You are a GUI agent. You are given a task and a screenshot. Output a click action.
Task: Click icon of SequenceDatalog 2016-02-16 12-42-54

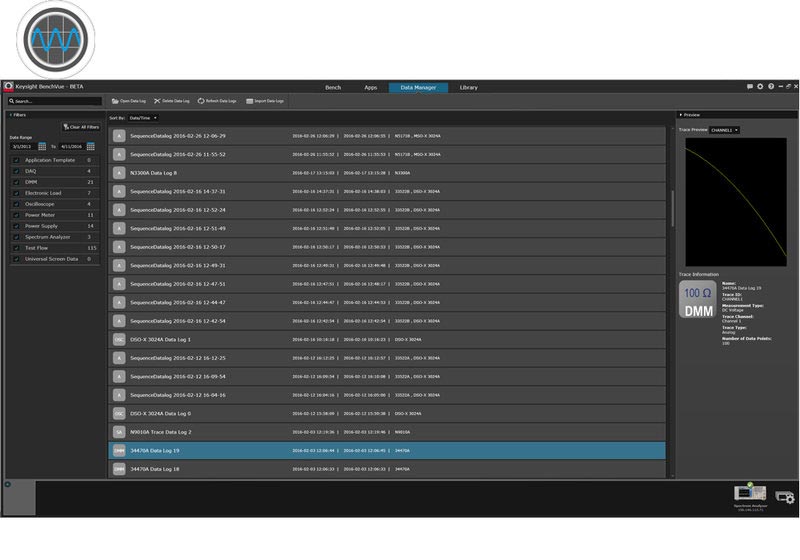pos(119,321)
